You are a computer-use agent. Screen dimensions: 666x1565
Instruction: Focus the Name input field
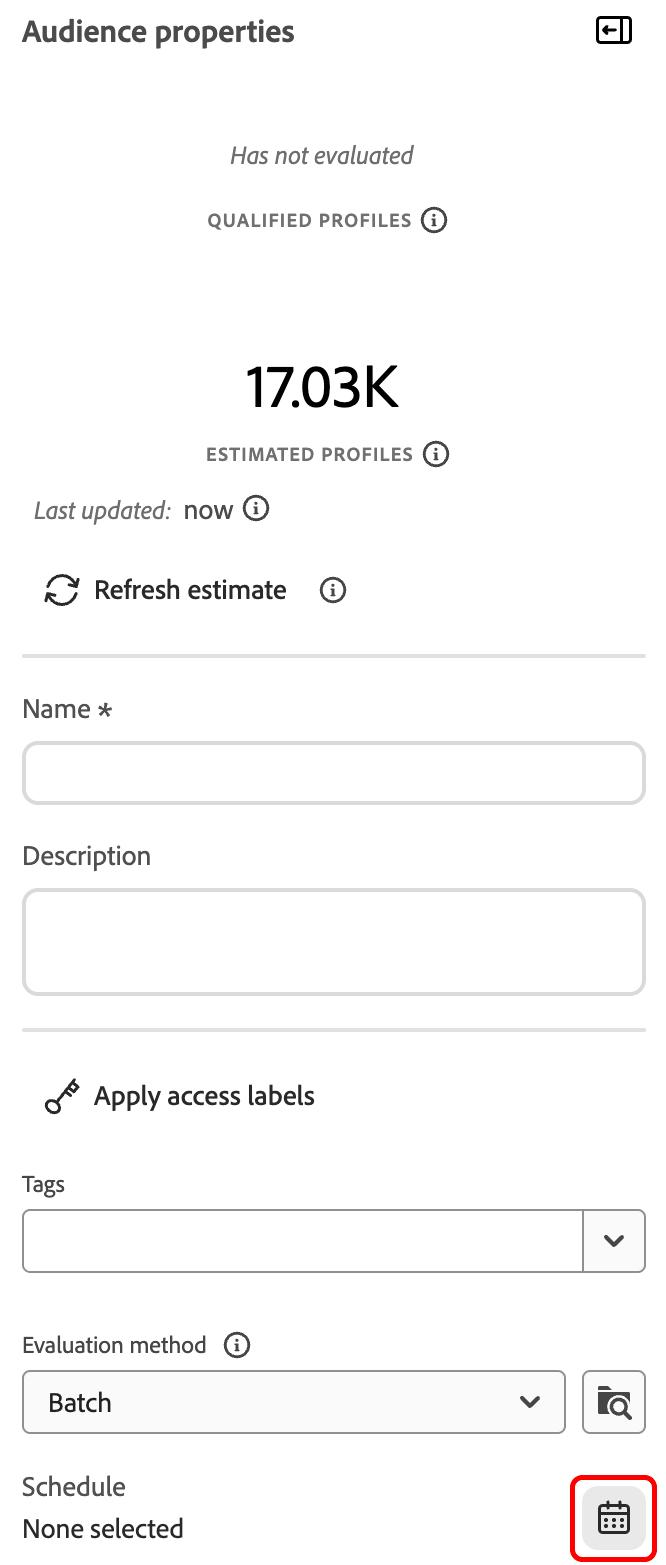tap(334, 773)
